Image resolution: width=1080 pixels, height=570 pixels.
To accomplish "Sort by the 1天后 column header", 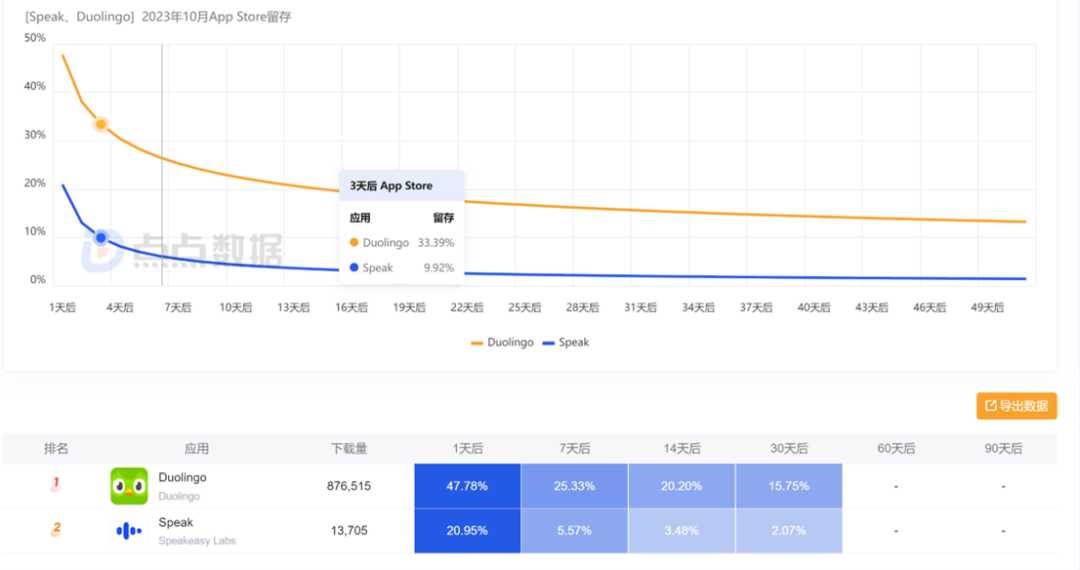I will tap(467, 449).
